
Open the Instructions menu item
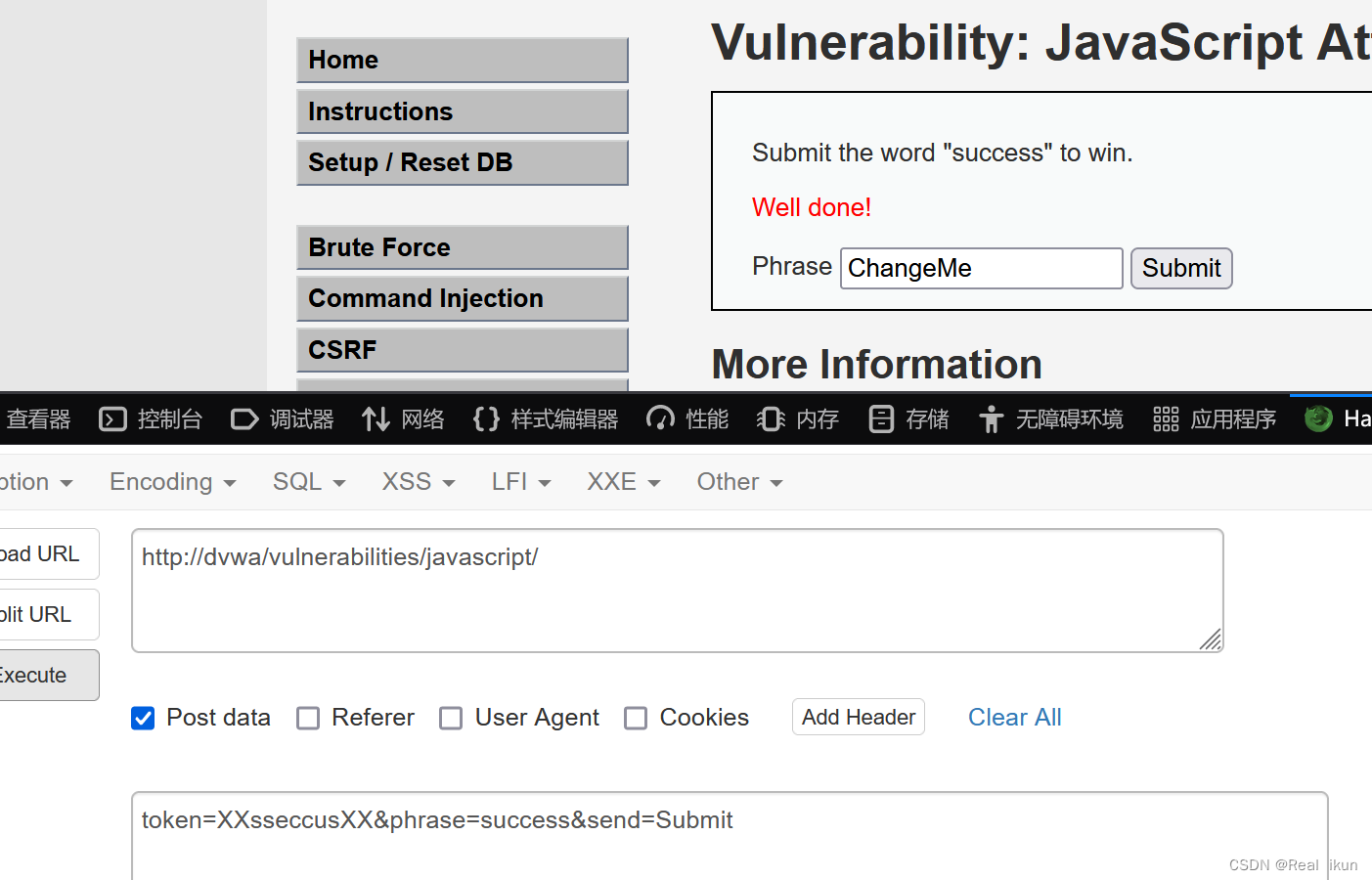click(463, 111)
